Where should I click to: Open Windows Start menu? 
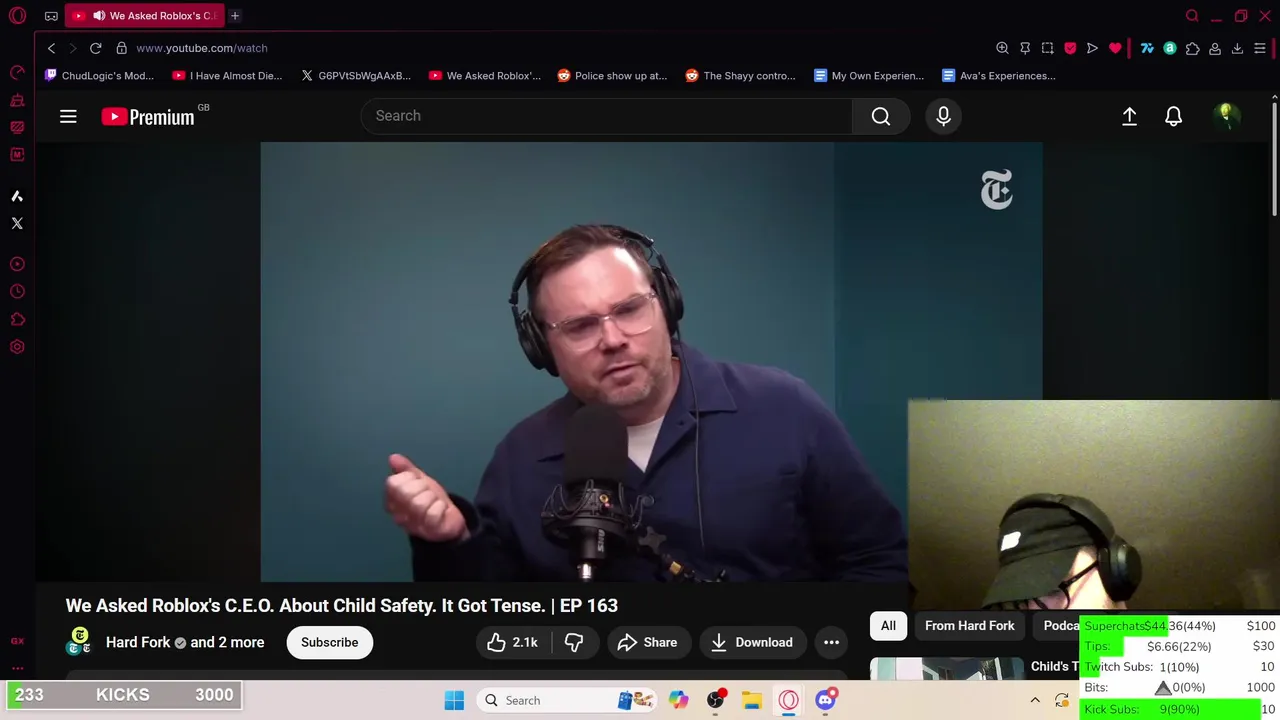tap(454, 700)
